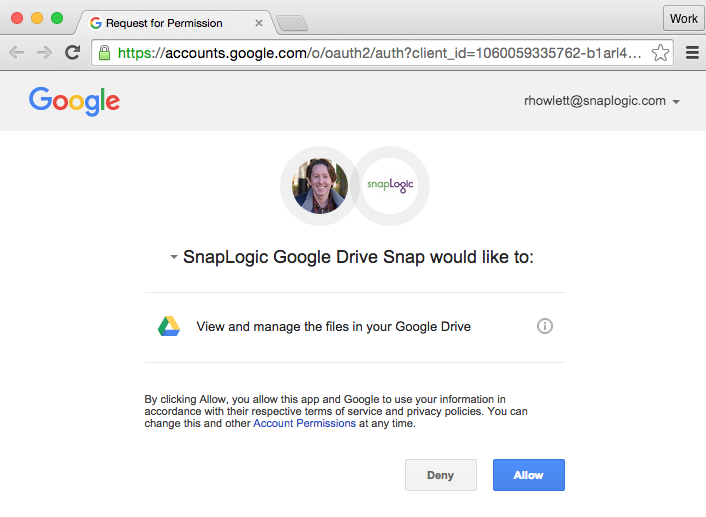Collapse the SnapLogic Google Drive Snap heading arrow
Viewport: 706px width, 517px height.
(x=173, y=257)
